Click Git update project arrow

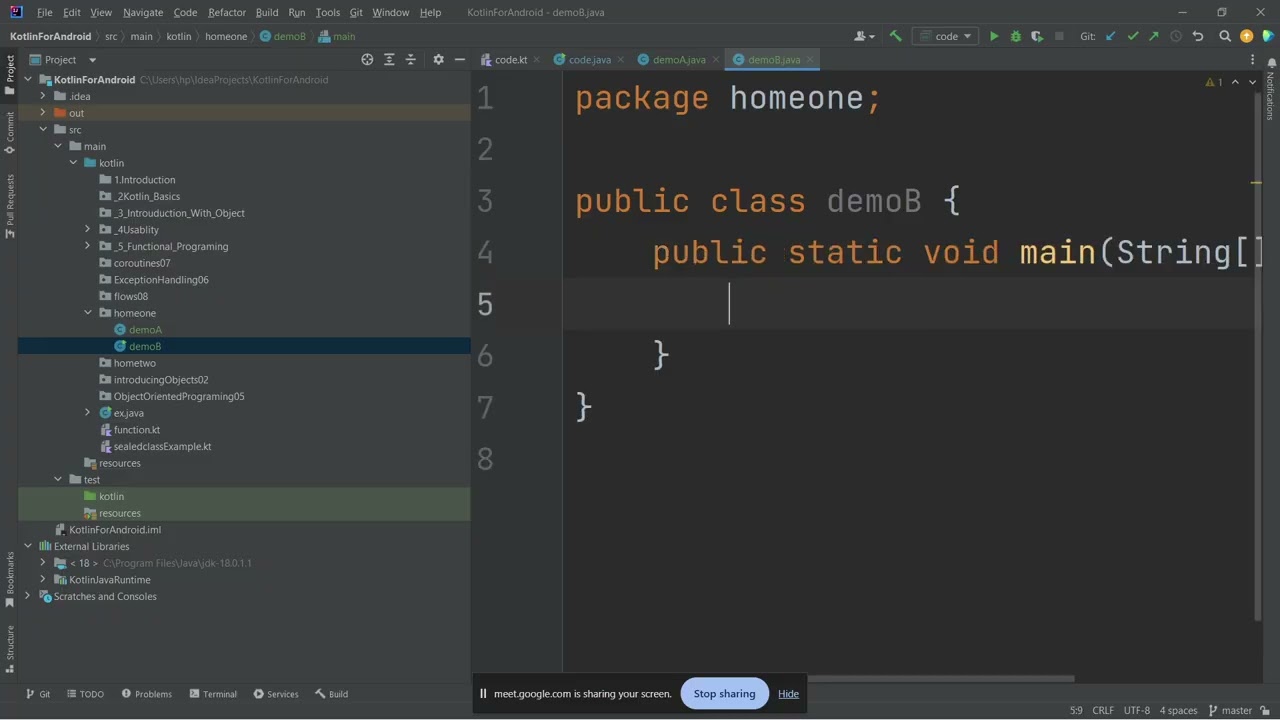tap(1111, 36)
